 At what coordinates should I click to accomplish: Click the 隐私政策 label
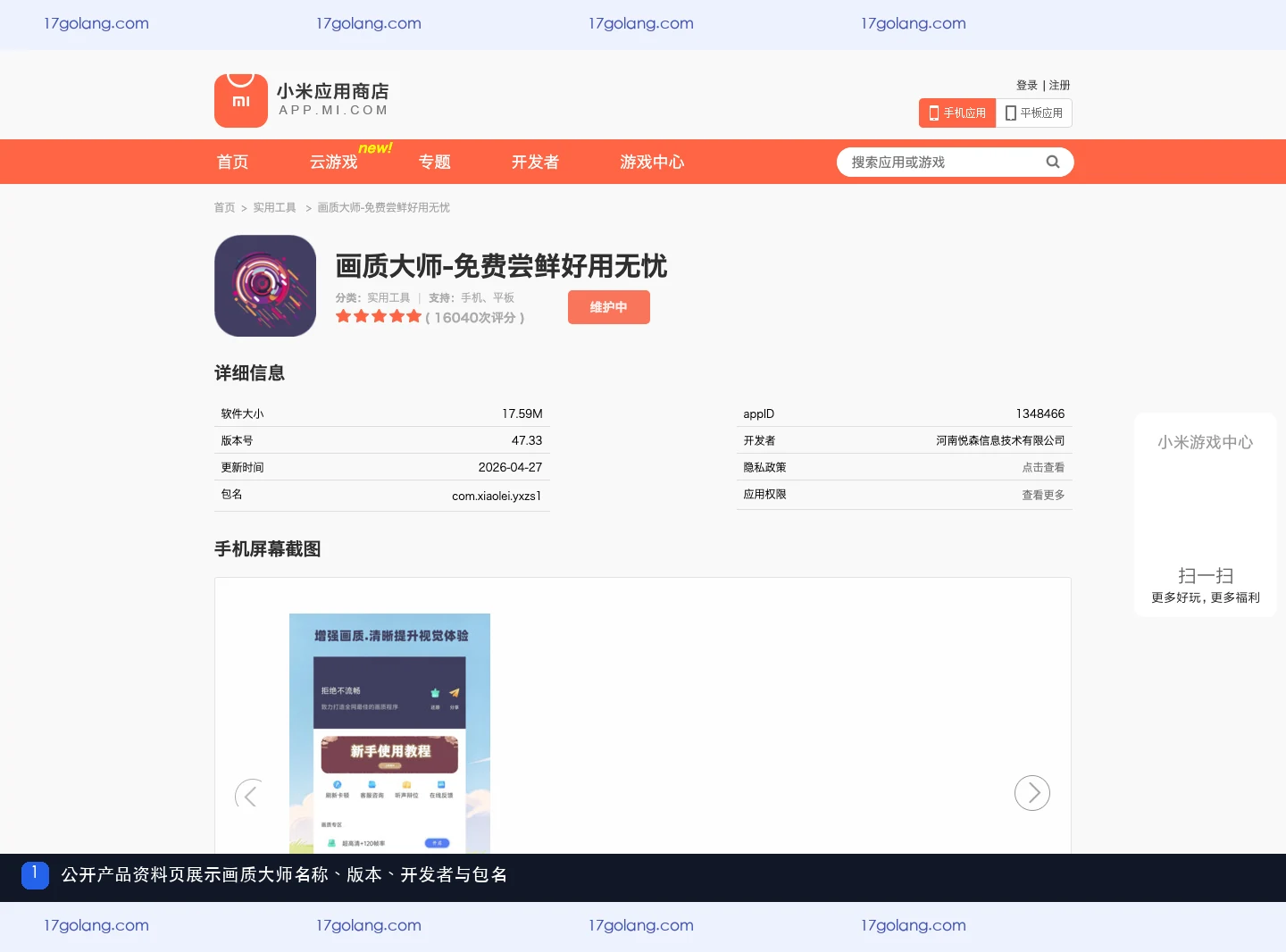764,467
